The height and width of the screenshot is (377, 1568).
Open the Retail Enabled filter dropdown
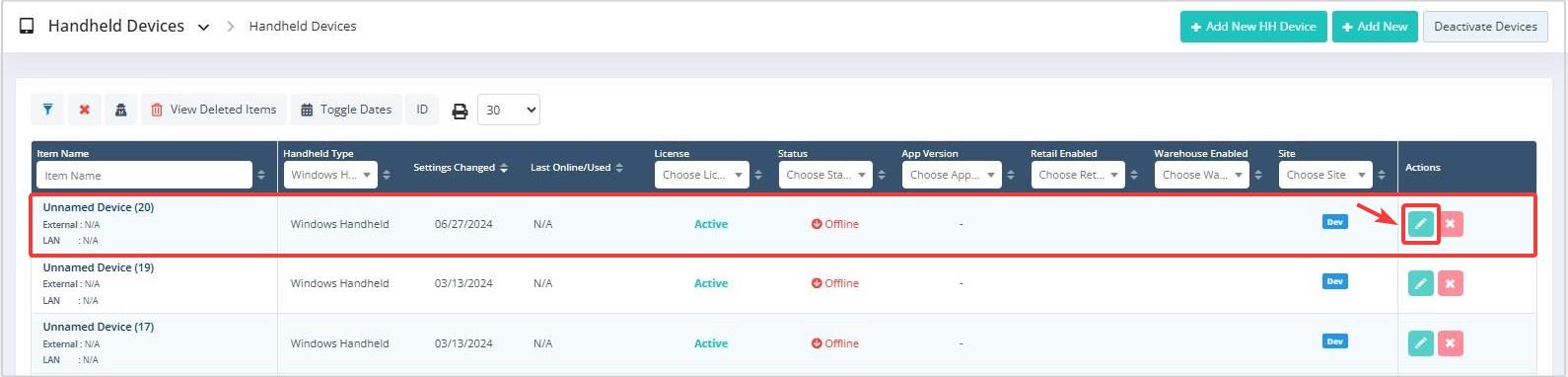[x=1077, y=175]
